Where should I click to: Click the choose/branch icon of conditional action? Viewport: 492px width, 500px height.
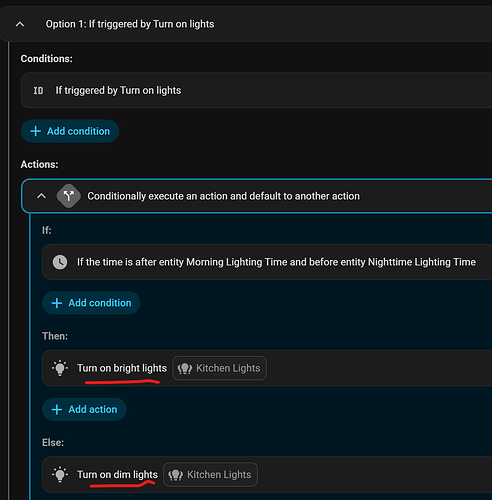[69, 196]
